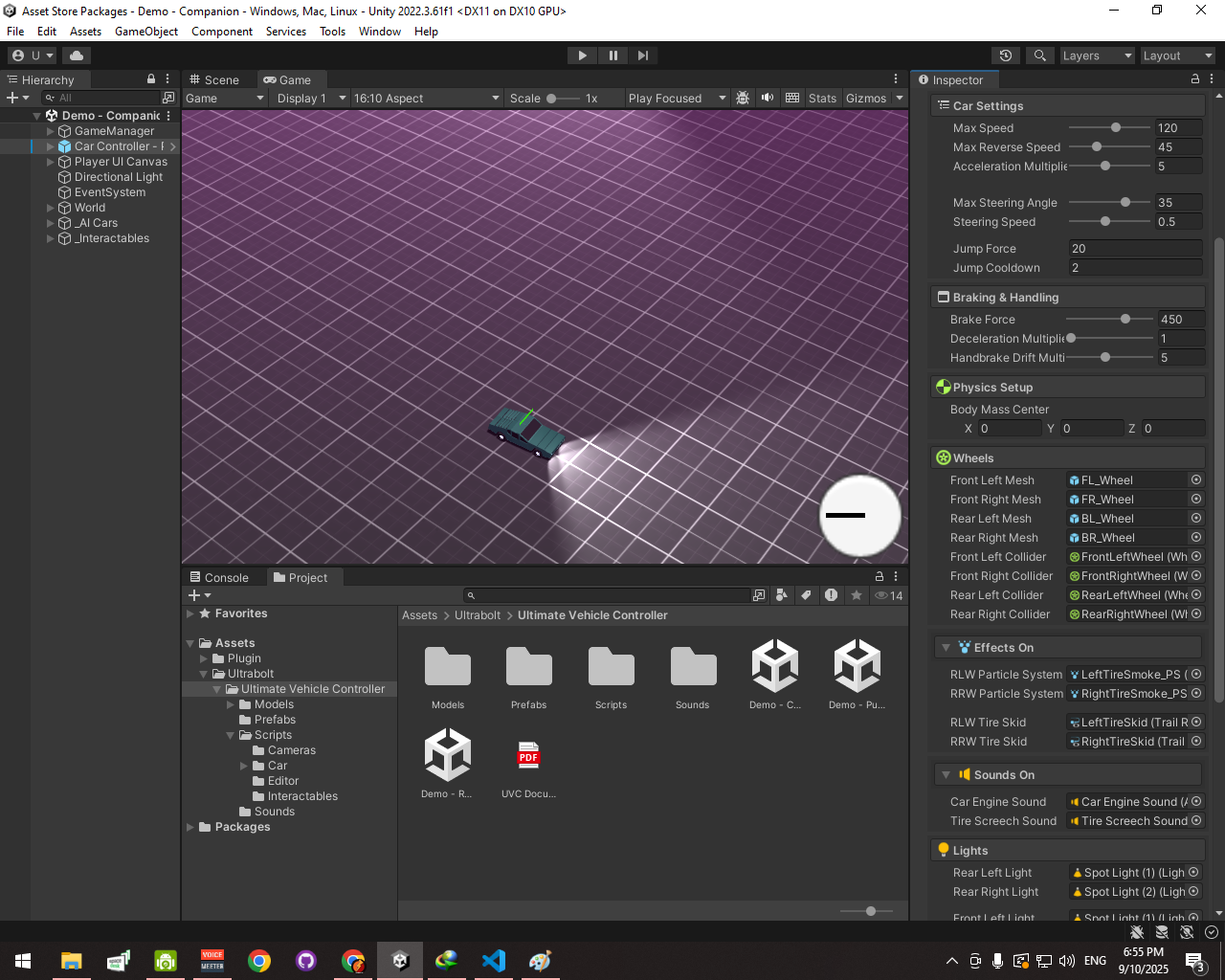Open the Layers dropdown
This screenshot has width=1225, height=980.
point(1097,56)
